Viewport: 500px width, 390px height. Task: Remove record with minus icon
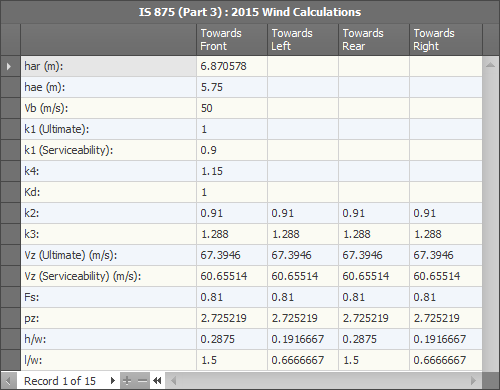pyautogui.click(x=142, y=380)
